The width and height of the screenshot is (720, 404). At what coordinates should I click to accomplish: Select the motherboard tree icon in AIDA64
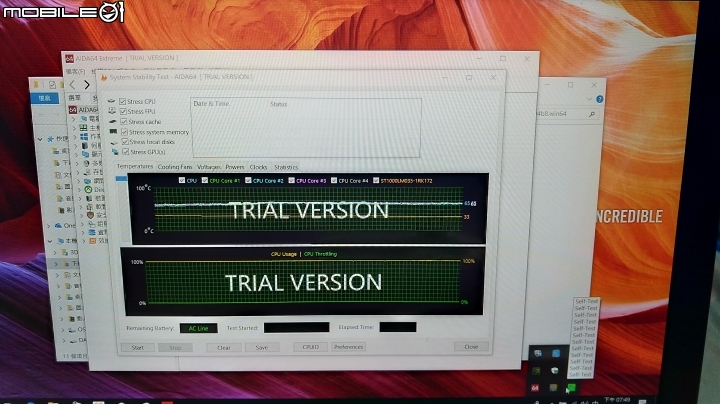click(x=83, y=128)
